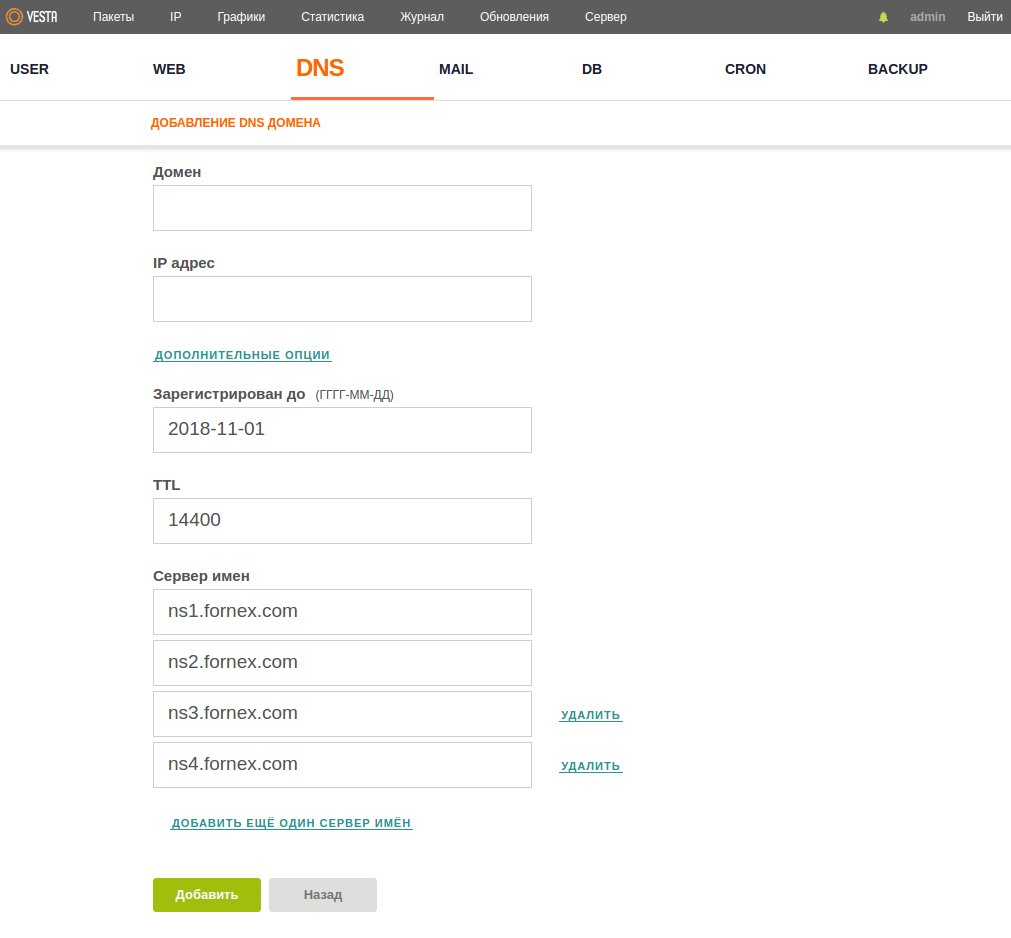Edit the Зарегистрирован до date field
Viewport: 1011px width, 938px height.
click(342, 430)
